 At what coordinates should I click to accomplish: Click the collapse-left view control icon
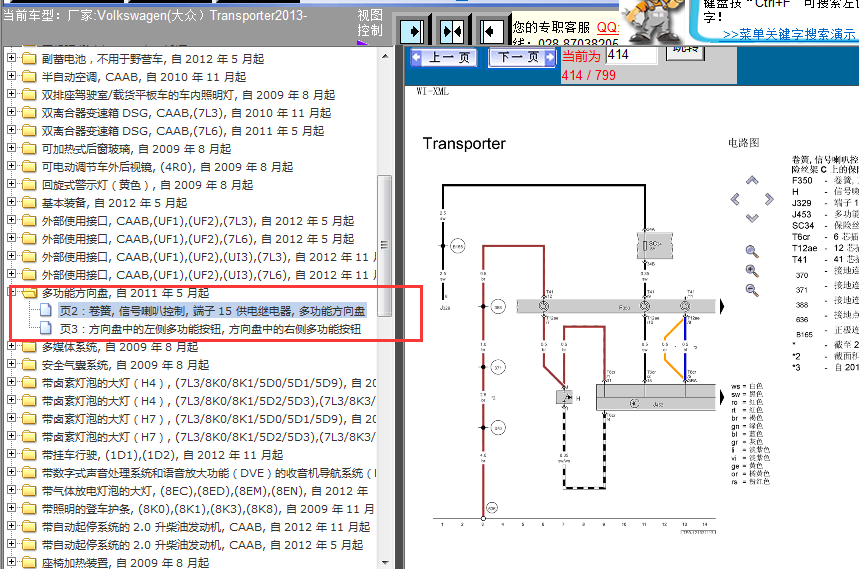point(491,31)
